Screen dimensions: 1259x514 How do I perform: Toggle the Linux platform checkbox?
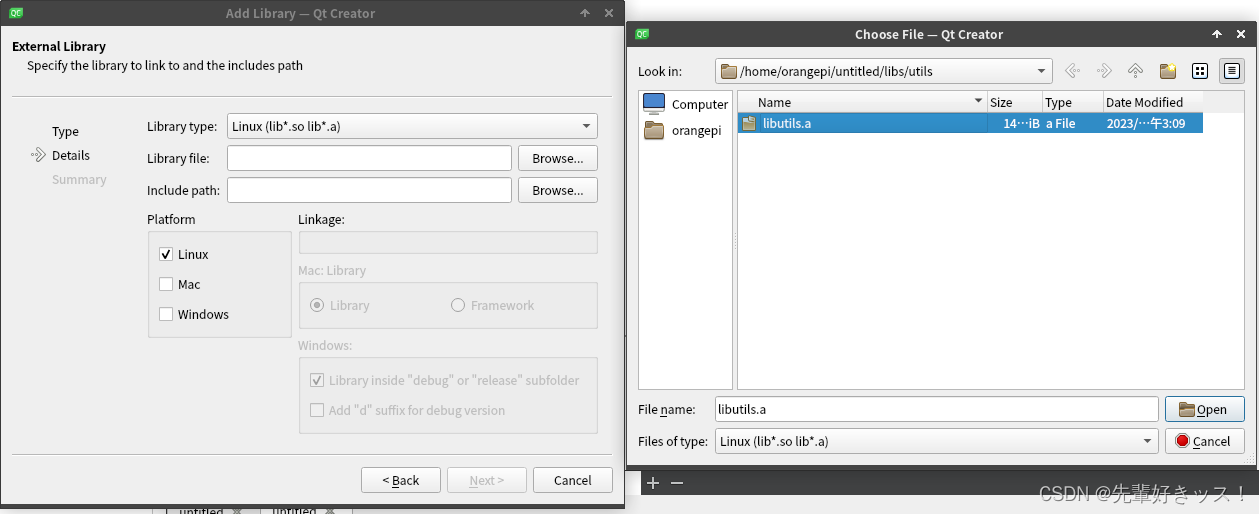pos(166,254)
